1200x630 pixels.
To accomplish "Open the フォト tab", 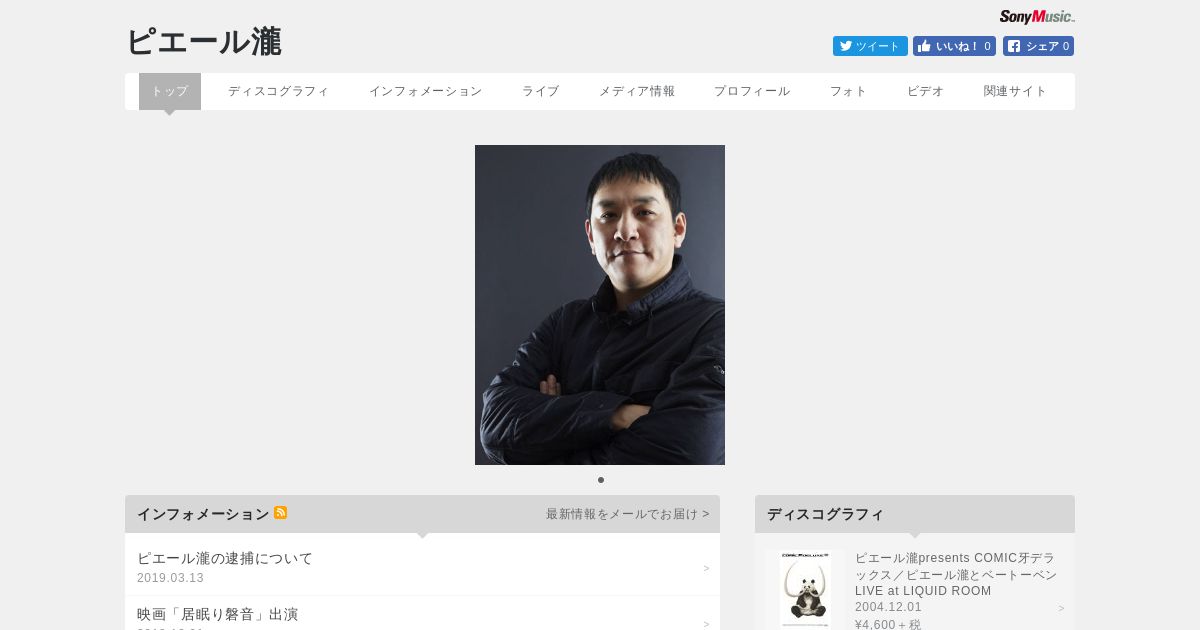I will (848, 91).
